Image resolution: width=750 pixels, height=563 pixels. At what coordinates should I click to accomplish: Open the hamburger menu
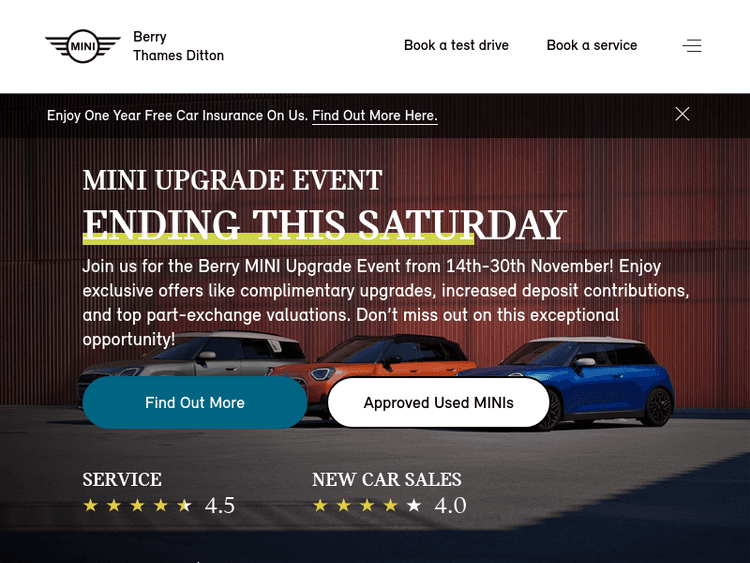pos(692,46)
